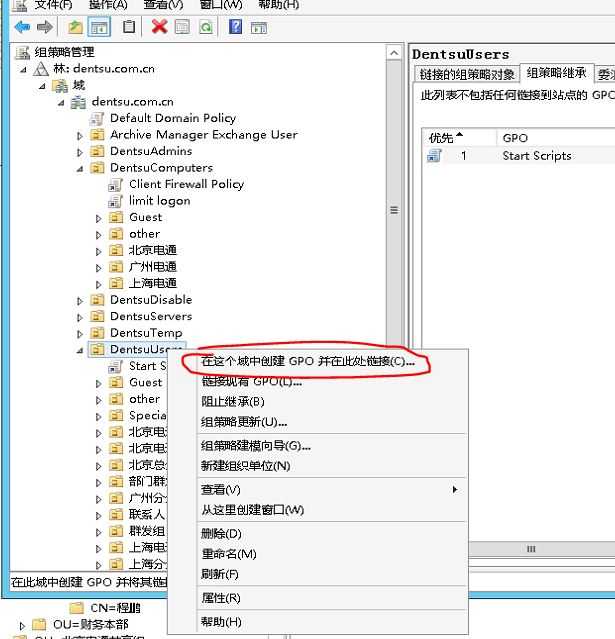Click the Client Firewall Policy GPO icon
Screen dimensions: 615x639
pyautogui.click(x=116, y=185)
